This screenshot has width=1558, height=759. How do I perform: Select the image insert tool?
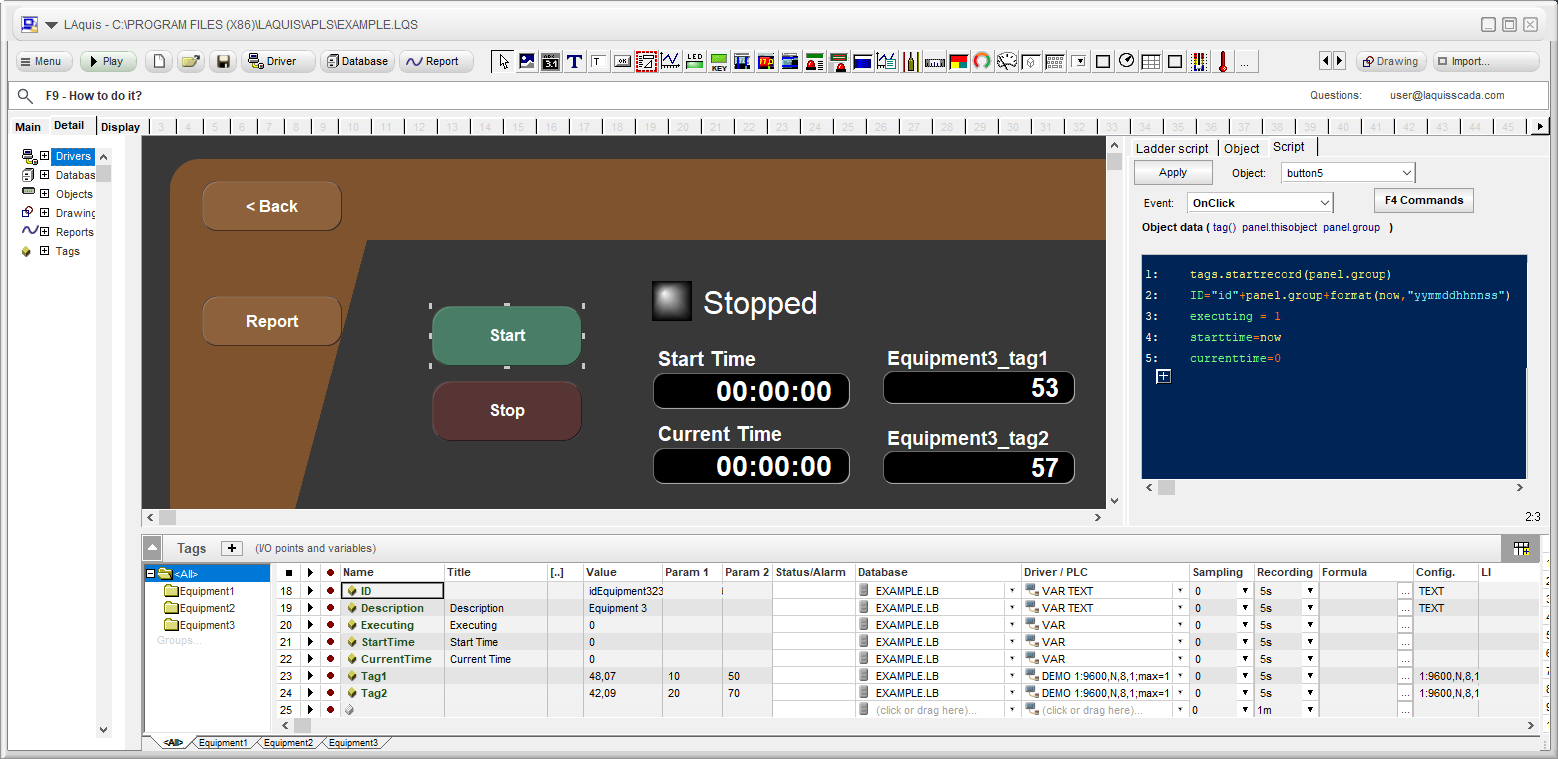tap(527, 61)
